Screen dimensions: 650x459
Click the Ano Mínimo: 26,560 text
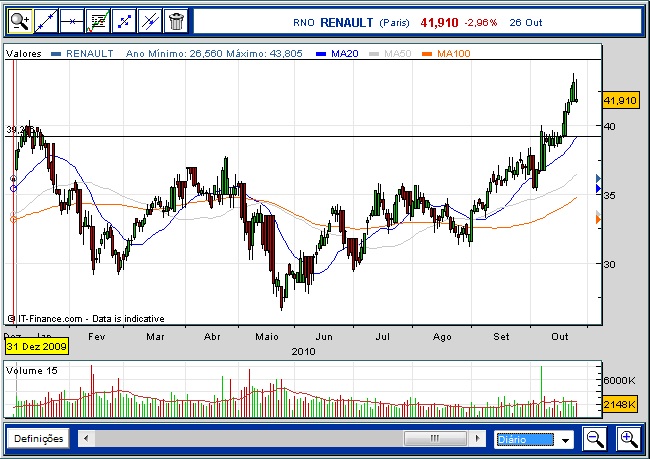174,53
